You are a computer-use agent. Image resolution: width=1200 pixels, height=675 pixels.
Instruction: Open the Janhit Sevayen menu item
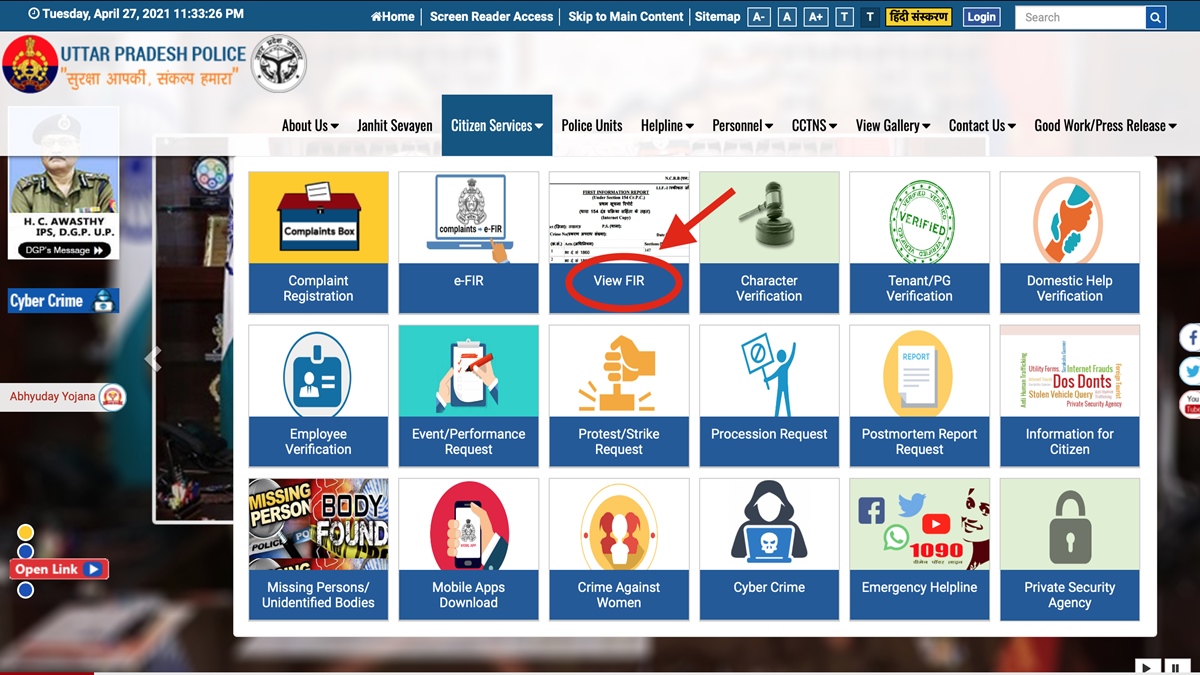coord(395,126)
